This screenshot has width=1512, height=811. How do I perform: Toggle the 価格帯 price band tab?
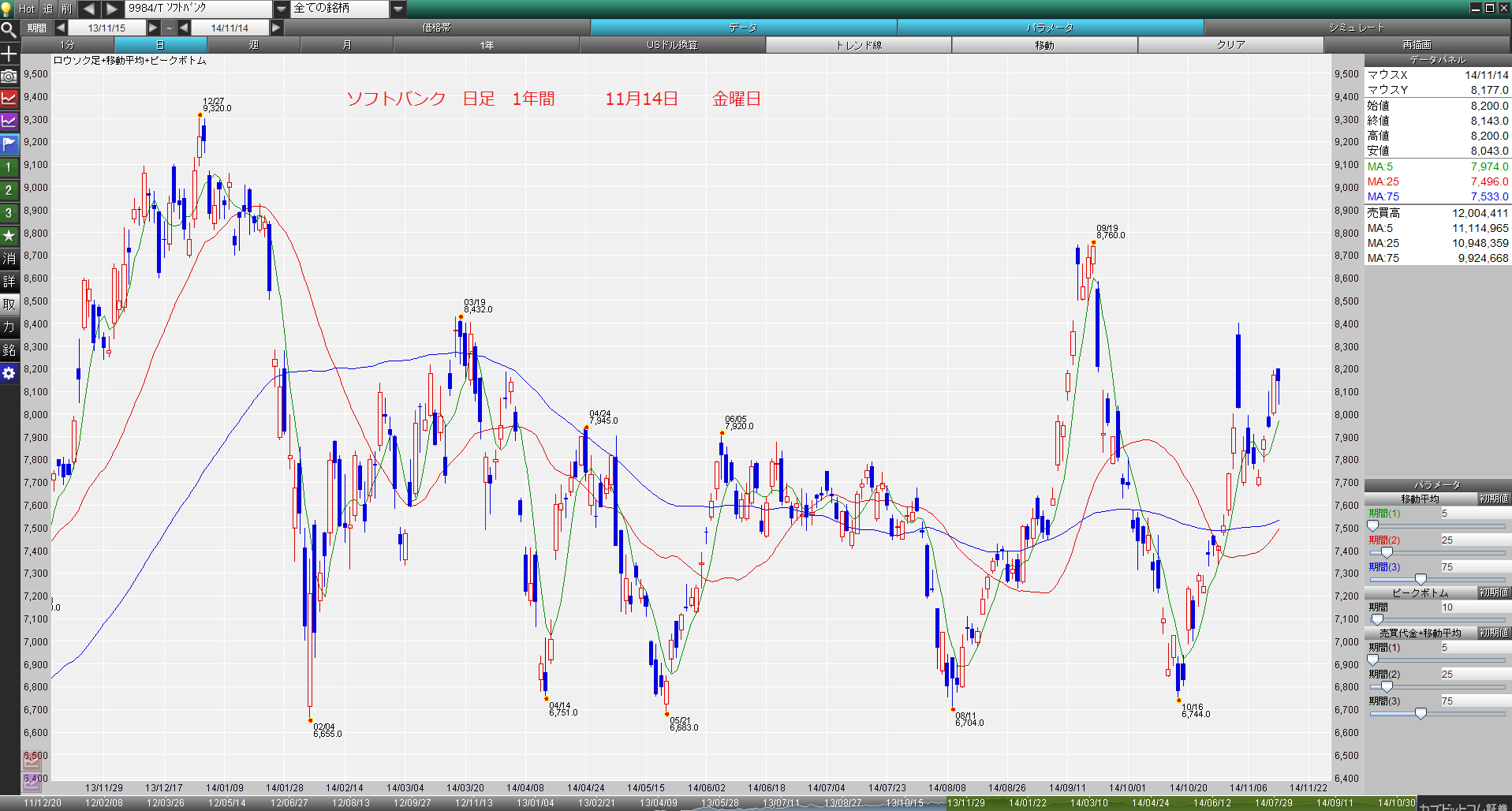[436, 28]
